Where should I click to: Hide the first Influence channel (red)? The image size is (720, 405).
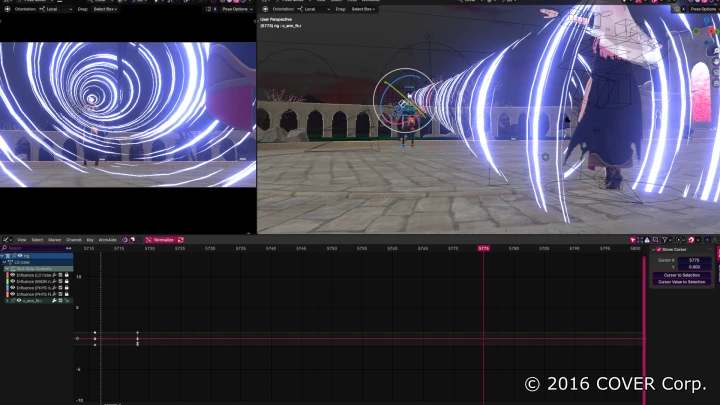12,275
